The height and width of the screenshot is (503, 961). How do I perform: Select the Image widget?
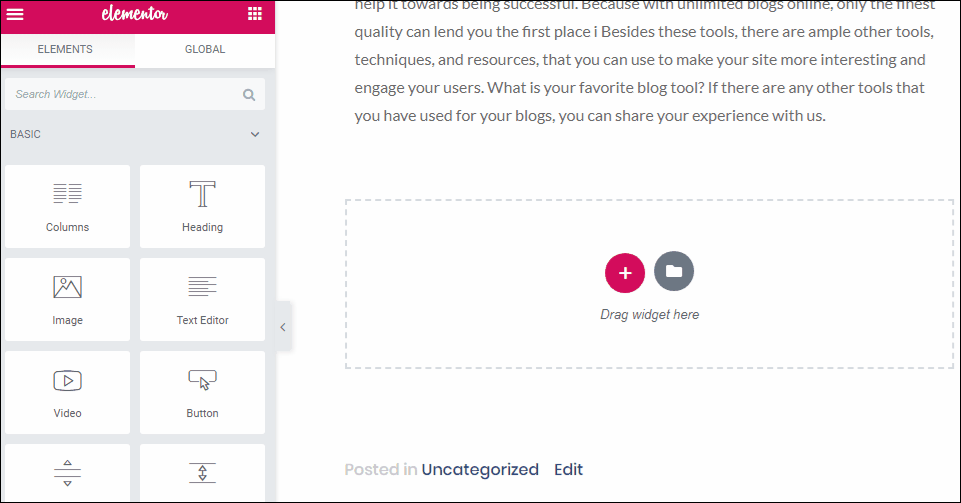(x=67, y=300)
